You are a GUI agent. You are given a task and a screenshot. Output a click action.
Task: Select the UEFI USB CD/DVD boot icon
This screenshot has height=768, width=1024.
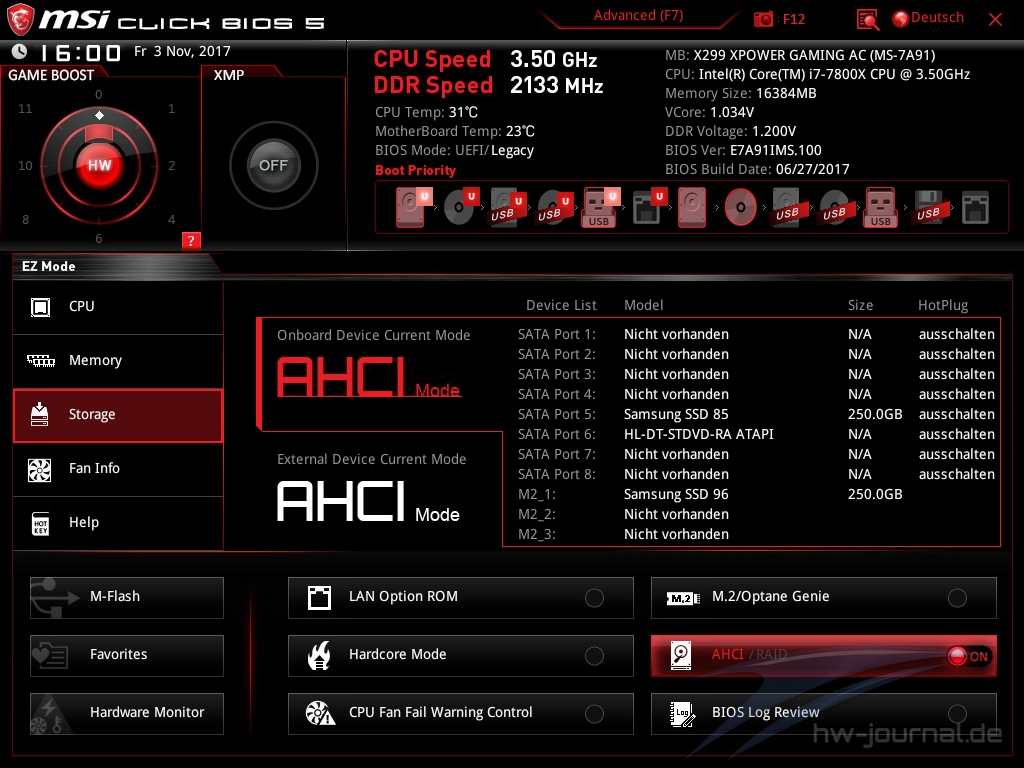tap(554, 208)
